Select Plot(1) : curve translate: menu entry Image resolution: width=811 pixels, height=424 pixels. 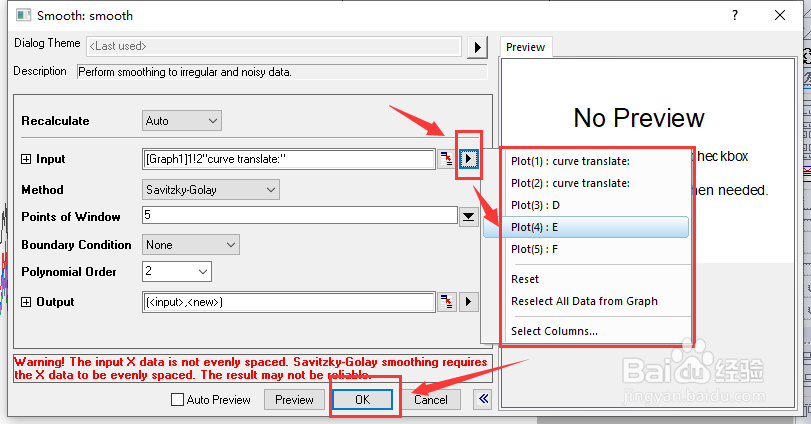coord(587,161)
